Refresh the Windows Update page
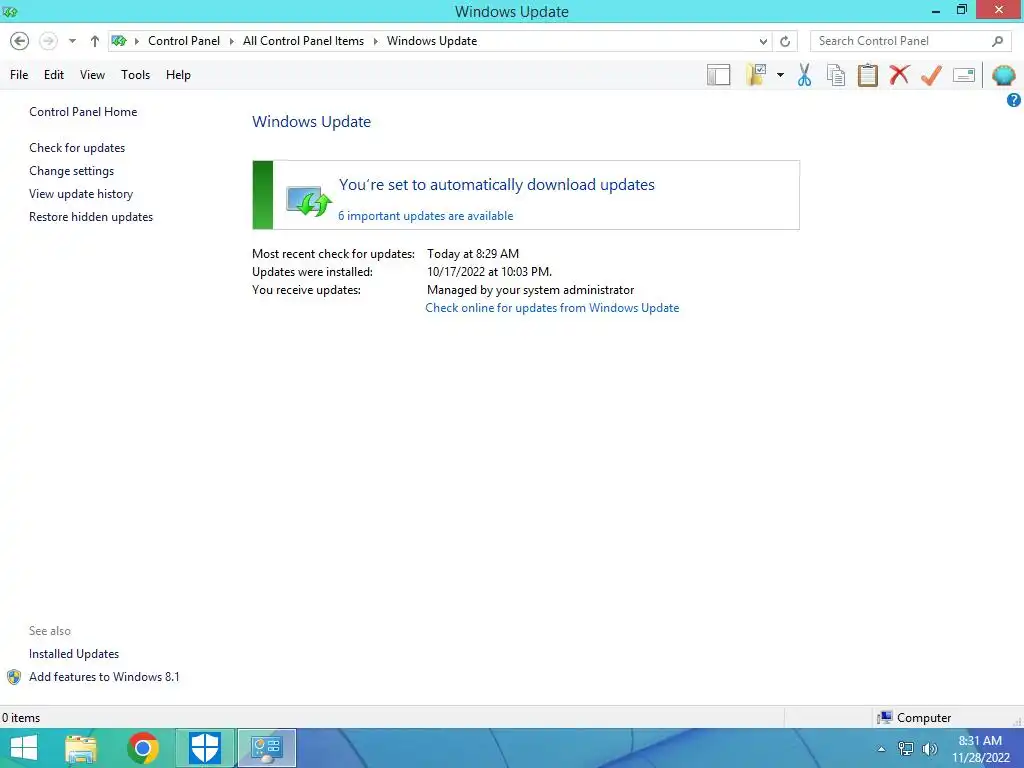Screen dimensions: 1024x768 [x=785, y=41]
